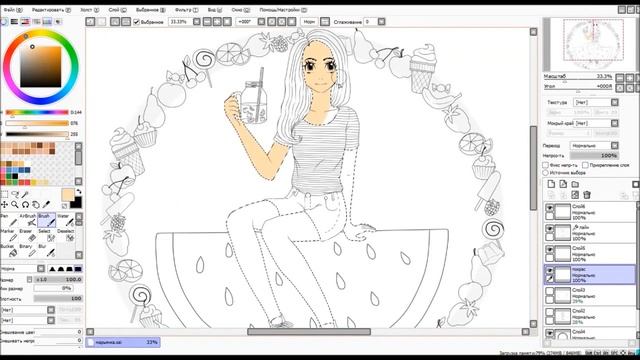Select the Water brush tool

pos(65,220)
